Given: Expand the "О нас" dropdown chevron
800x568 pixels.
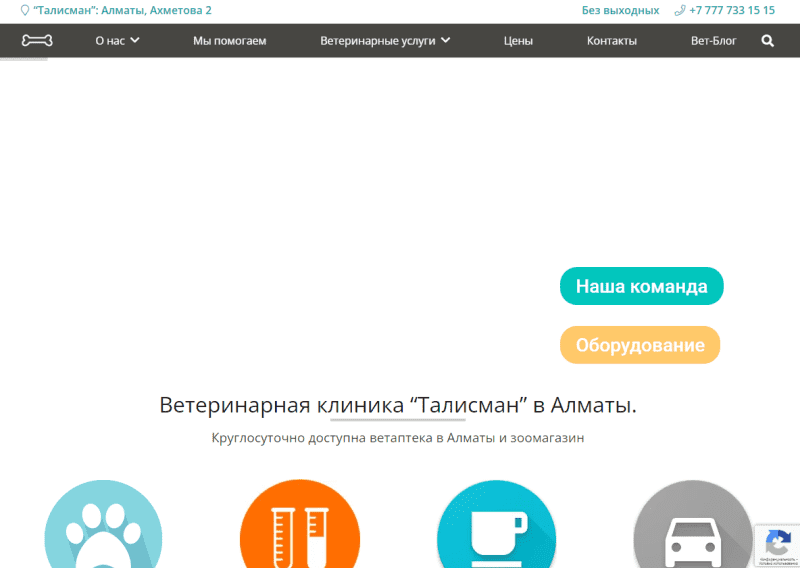Looking at the screenshot, I should coord(135,40).
